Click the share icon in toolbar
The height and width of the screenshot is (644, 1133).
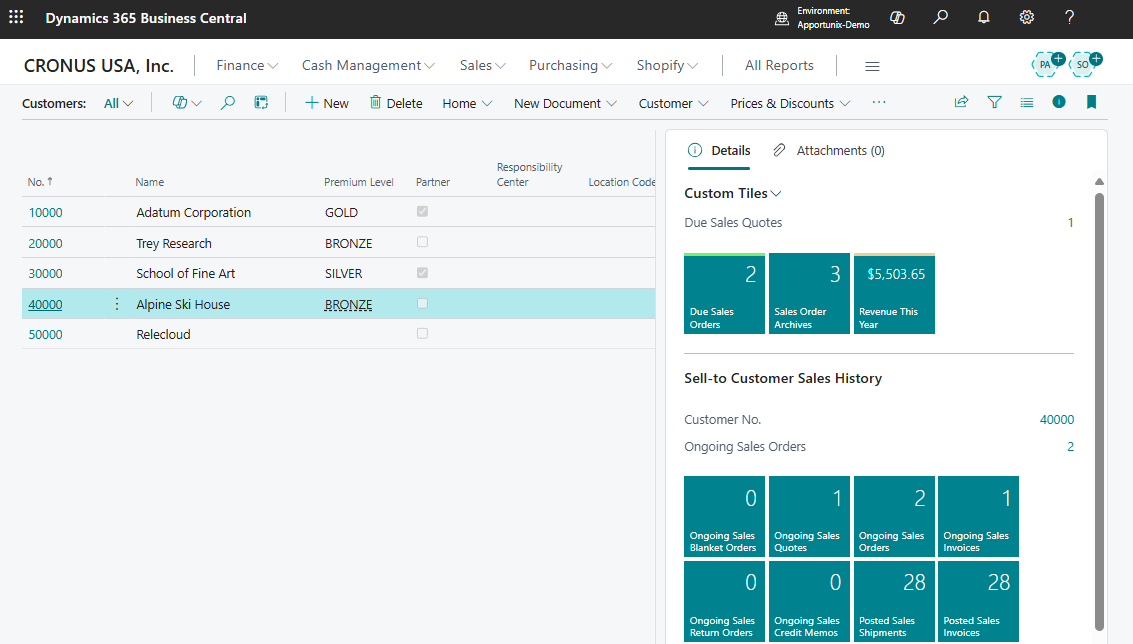[961, 102]
